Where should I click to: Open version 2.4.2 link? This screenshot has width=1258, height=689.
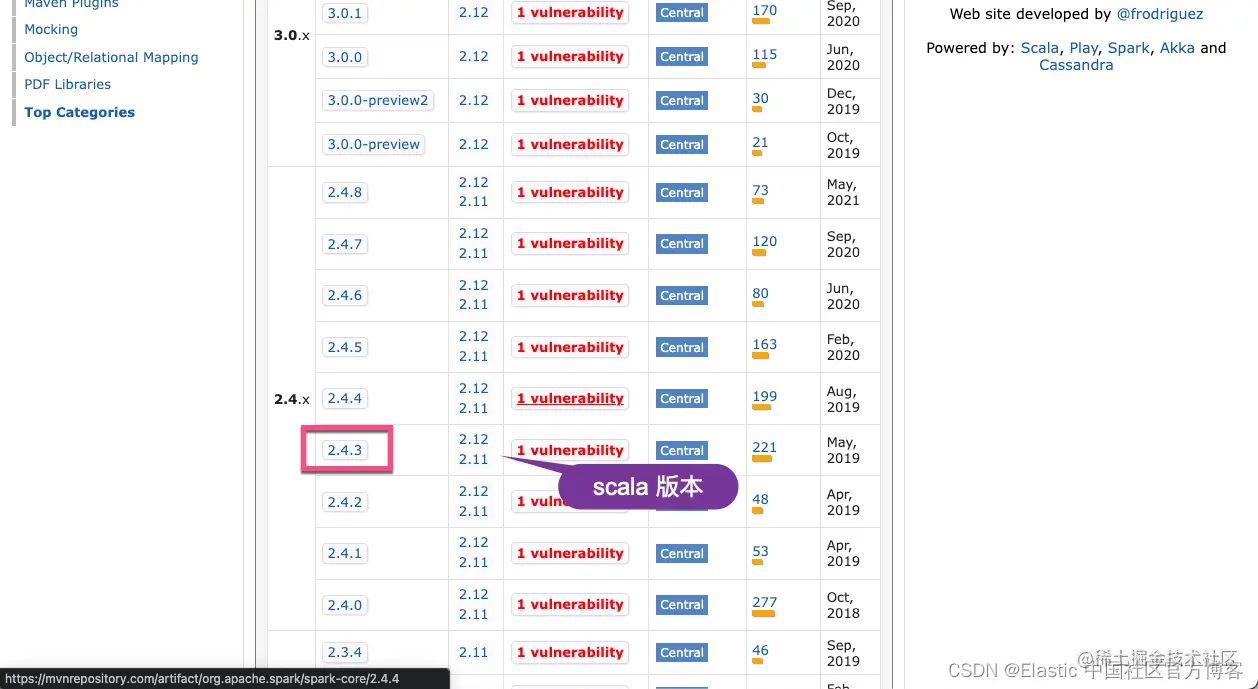pos(345,503)
